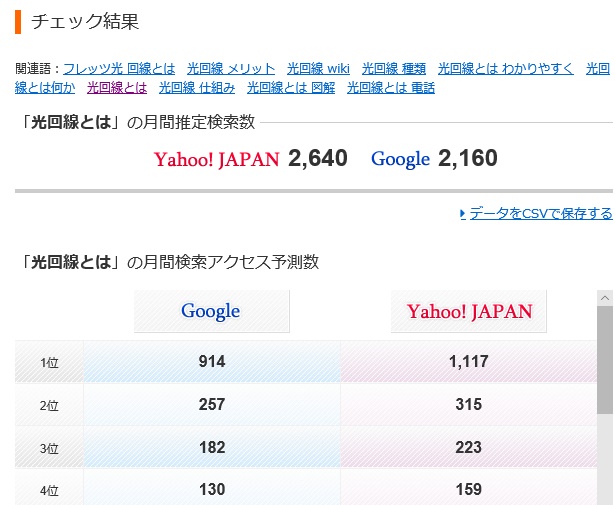Open the 光回線とは わかりやすく link

click(x=505, y=69)
